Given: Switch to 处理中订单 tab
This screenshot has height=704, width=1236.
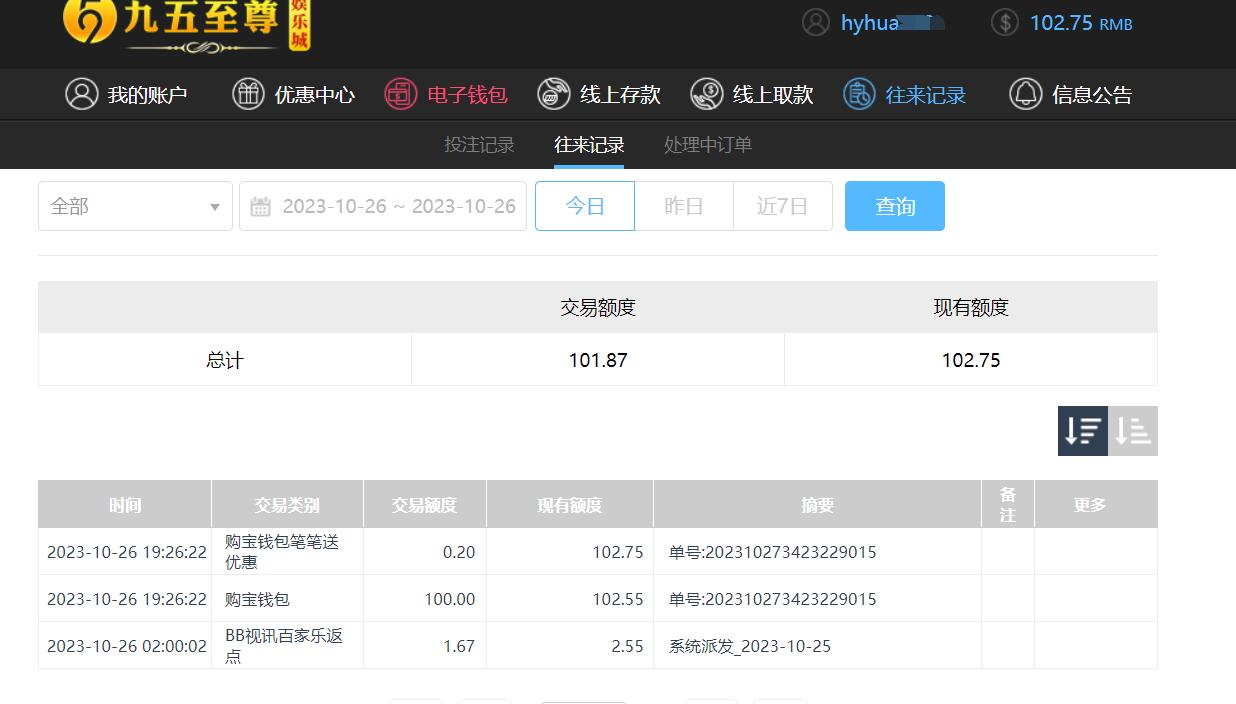Looking at the screenshot, I should [708, 145].
